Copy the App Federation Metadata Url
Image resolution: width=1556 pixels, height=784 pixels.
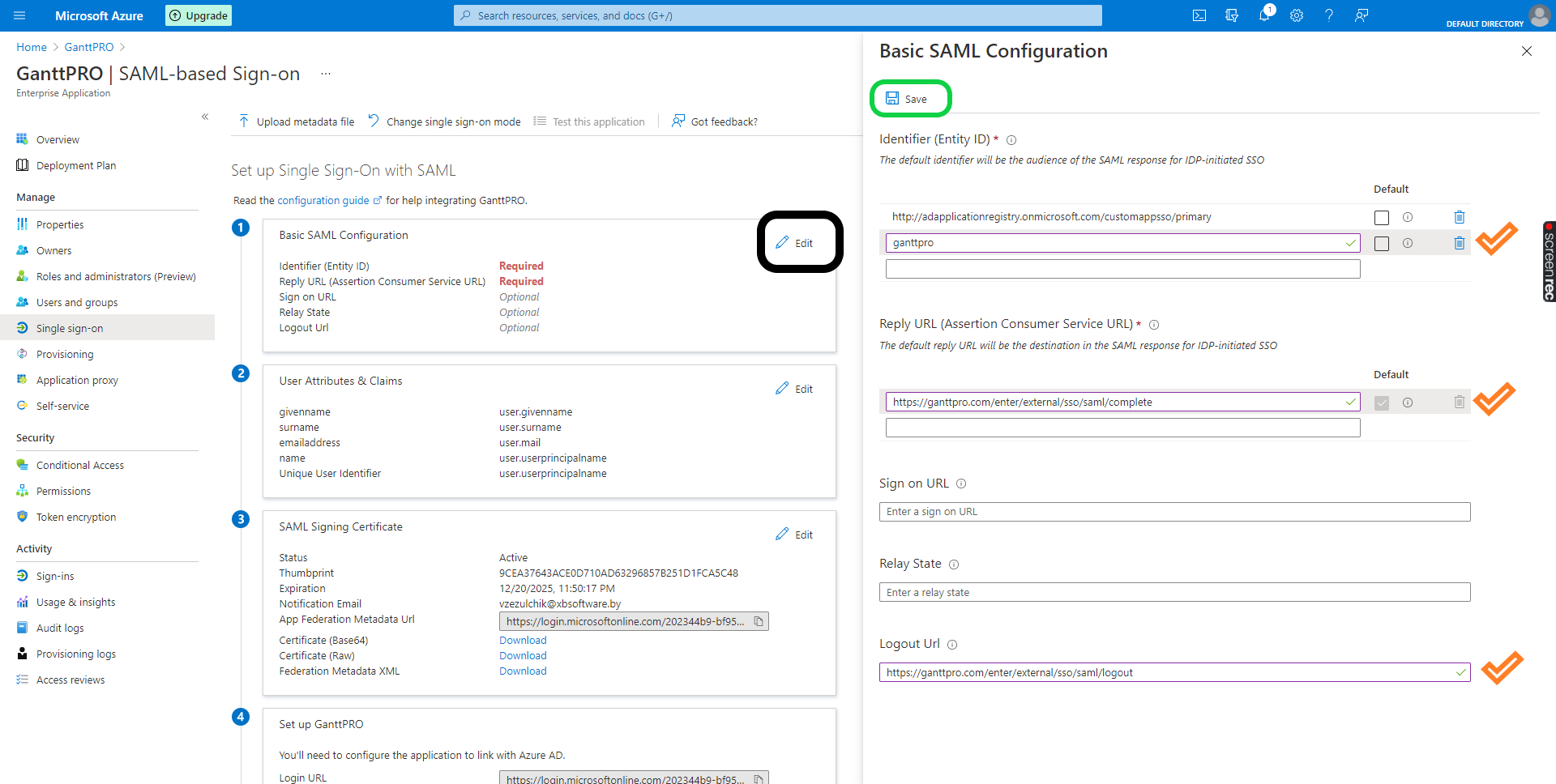[x=759, y=621]
